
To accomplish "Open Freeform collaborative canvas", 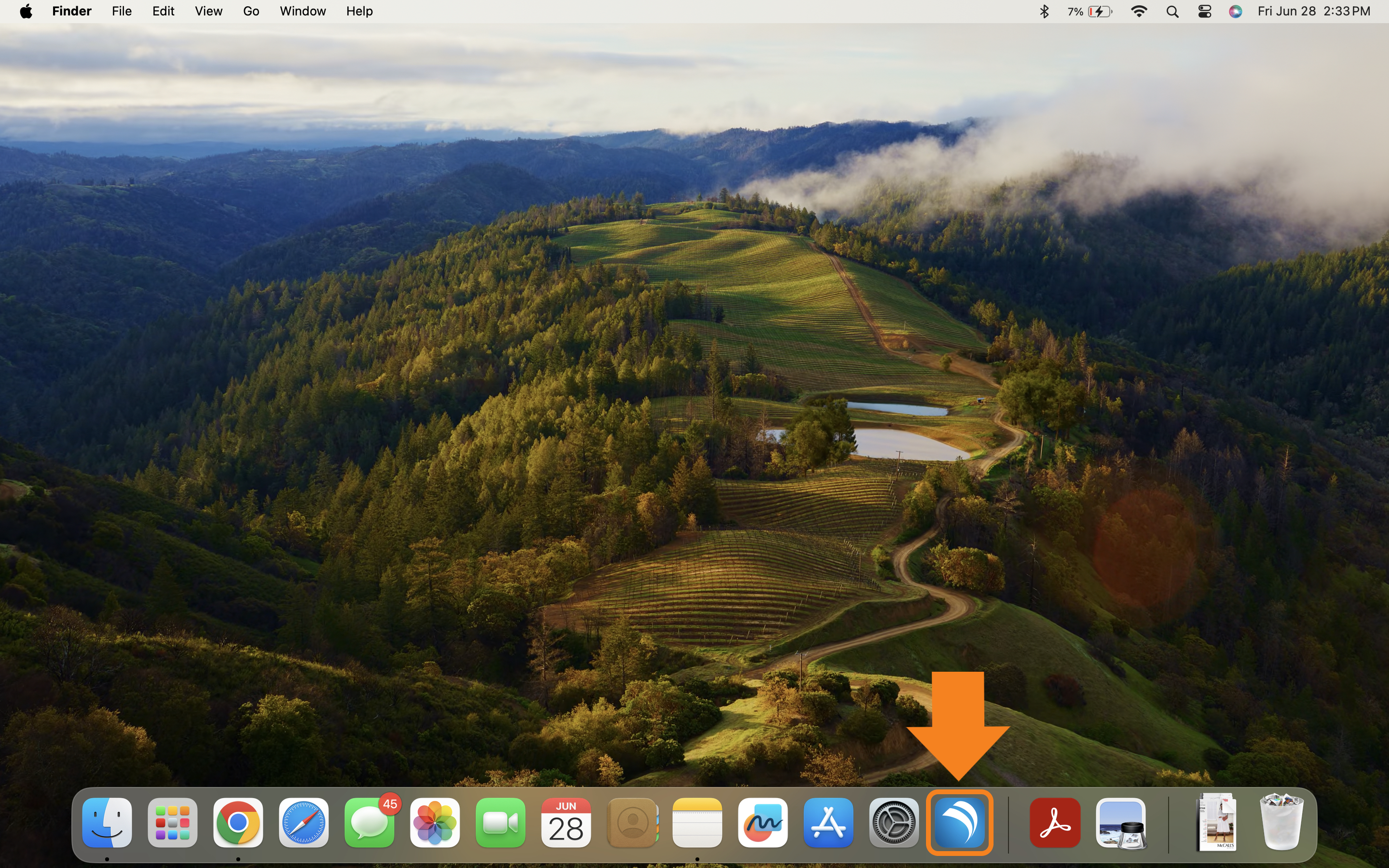I will pyautogui.click(x=762, y=823).
